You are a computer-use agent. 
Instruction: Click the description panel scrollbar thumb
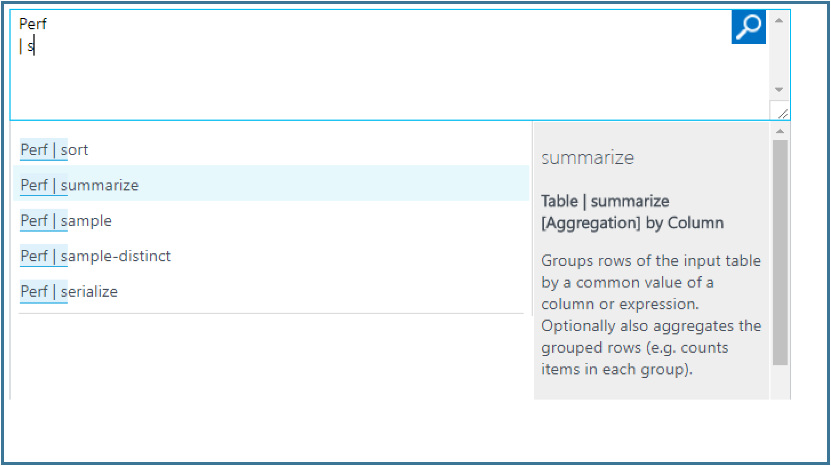(780, 252)
